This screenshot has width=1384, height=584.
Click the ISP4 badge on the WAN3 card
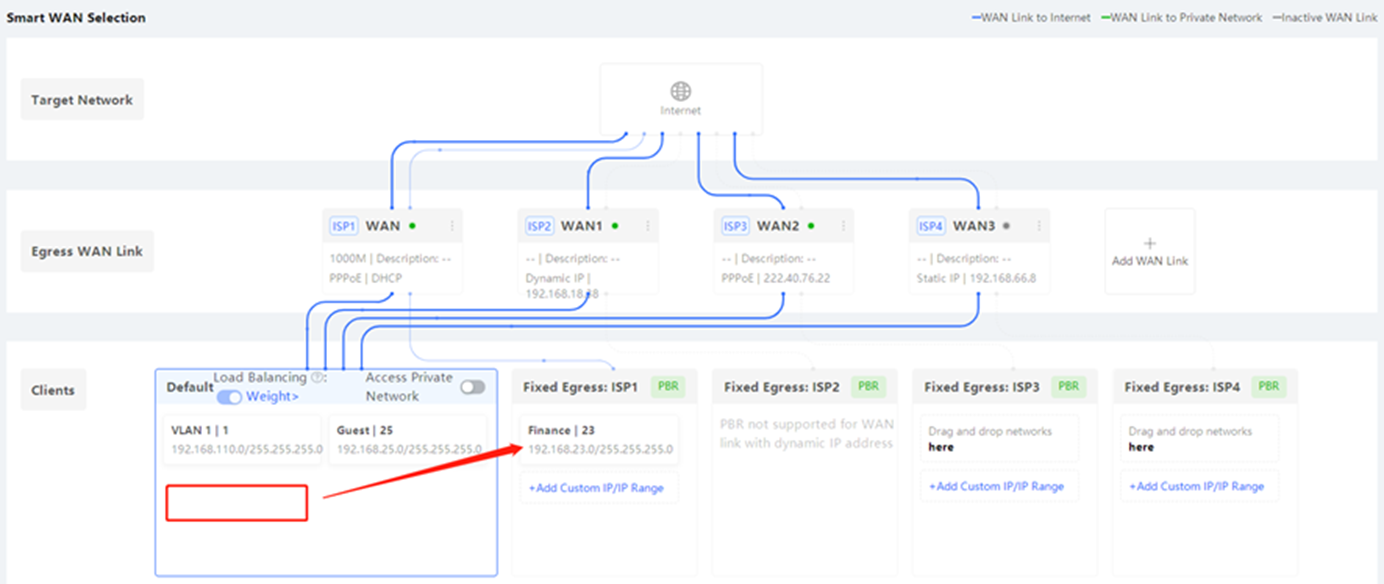pyautogui.click(x=931, y=226)
